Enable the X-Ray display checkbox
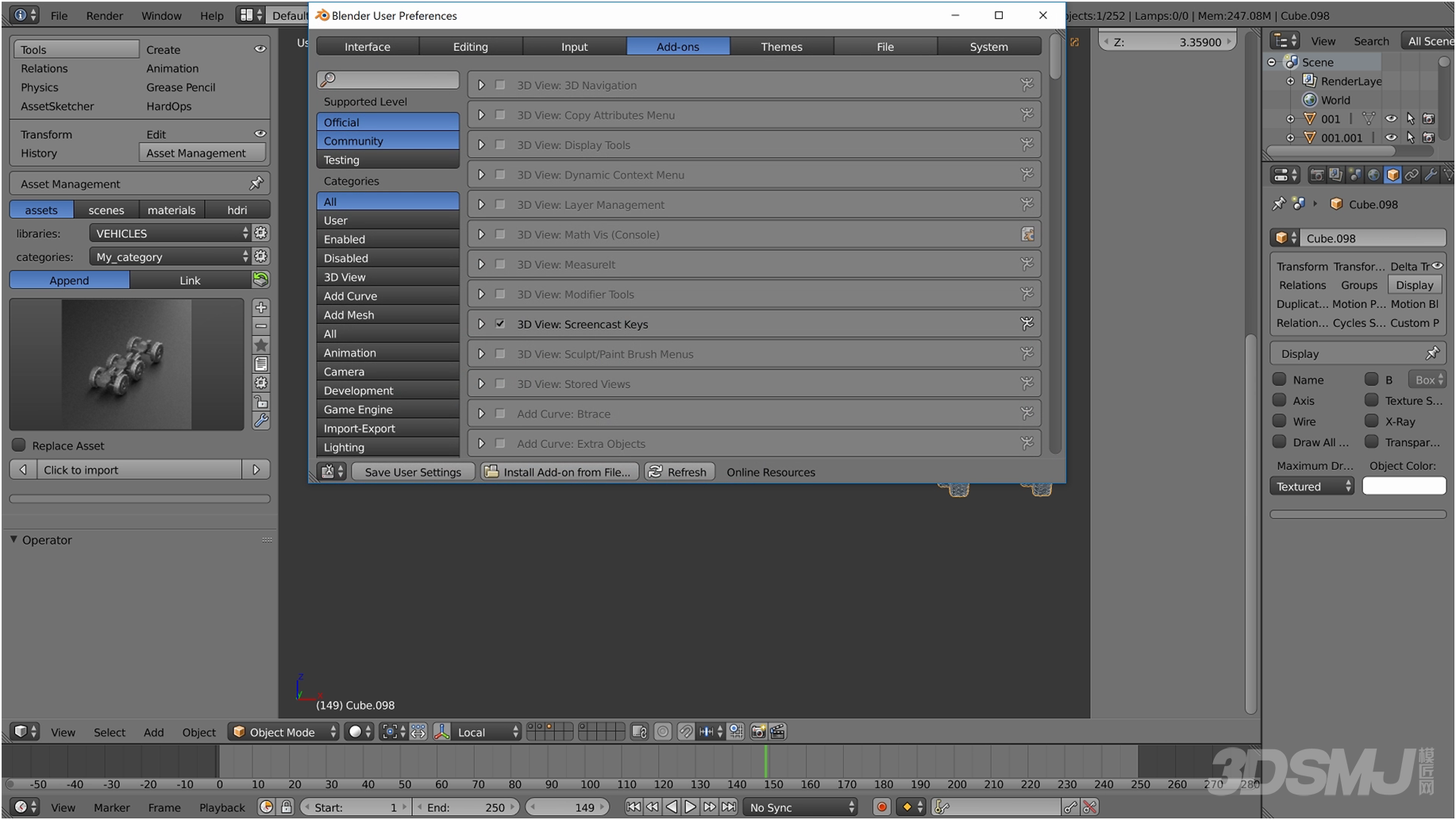The height and width of the screenshot is (820, 1456). pyautogui.click(x=1371, y=422)
